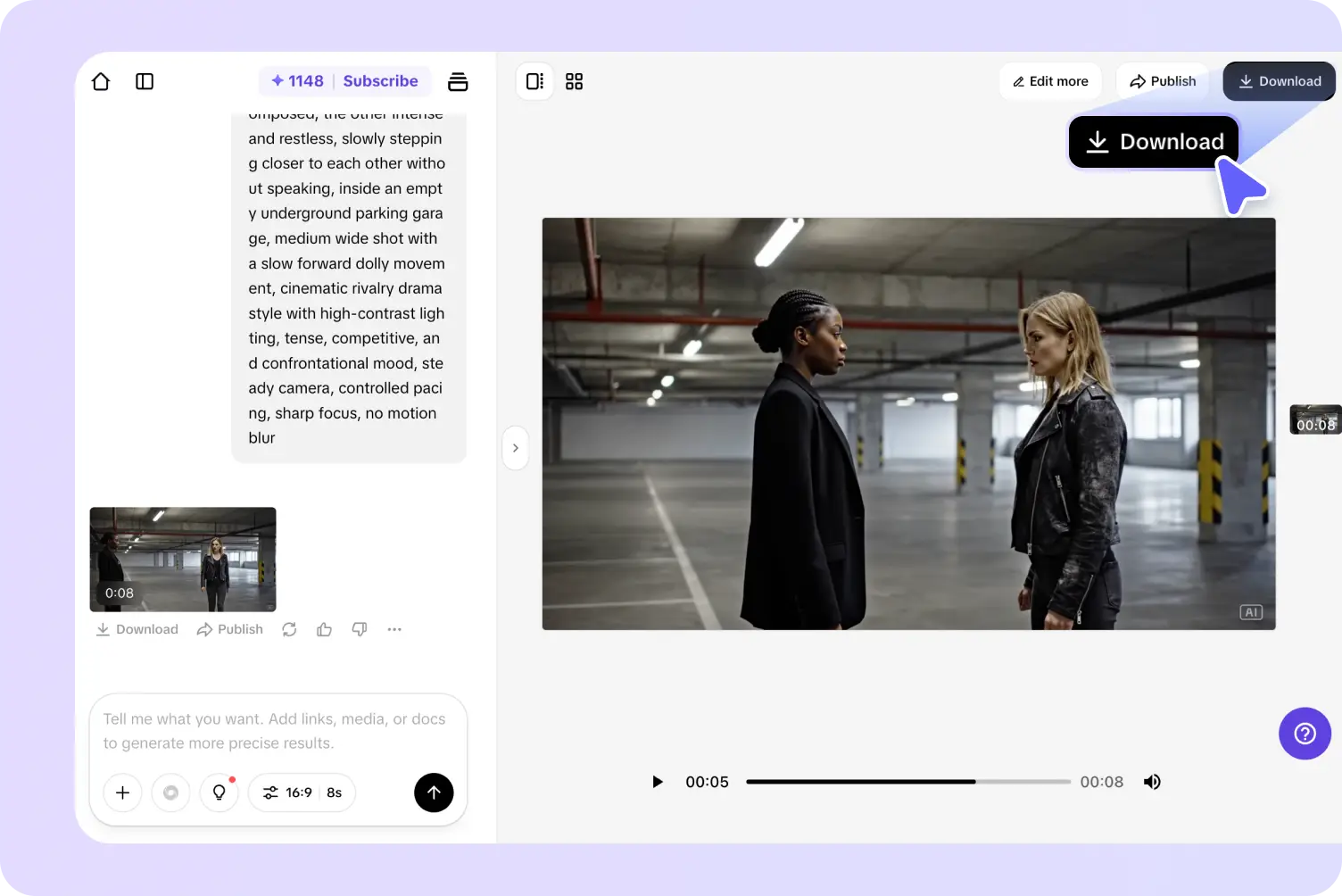Click the history stack icon beside Subscribe
The width and height of the screenshot is (1342, 896).
[458, 81]
